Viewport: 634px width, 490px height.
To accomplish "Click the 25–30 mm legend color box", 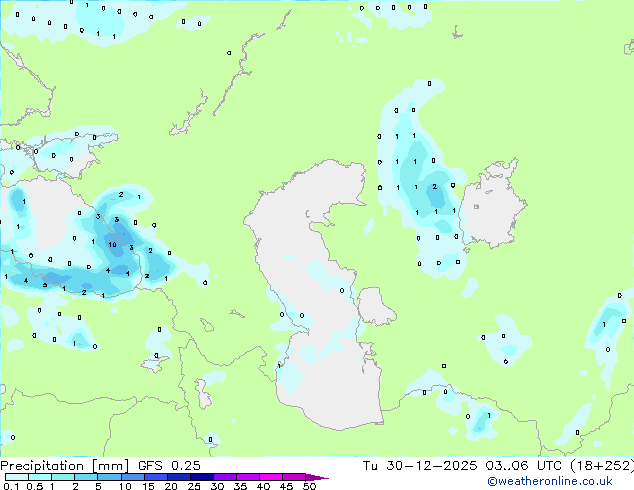I will click(x=202, y=477).
